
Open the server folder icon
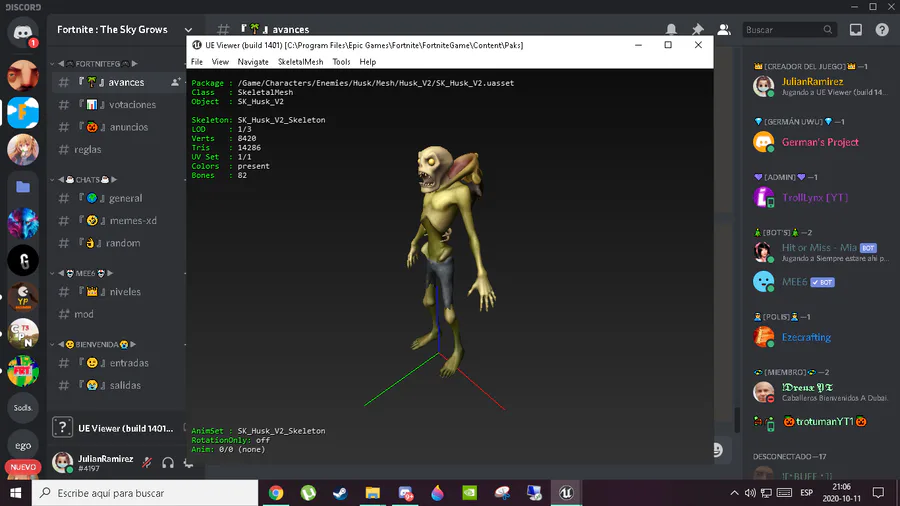click(x=23, y=186)
